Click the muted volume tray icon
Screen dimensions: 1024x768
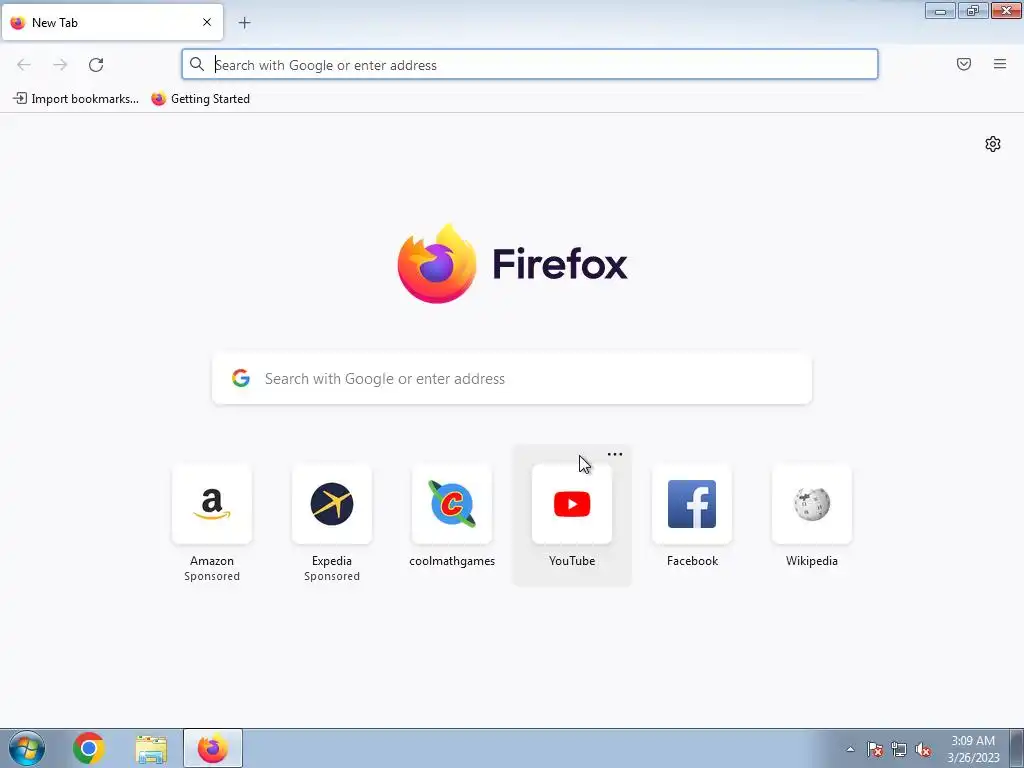click(x=923, y=749)
